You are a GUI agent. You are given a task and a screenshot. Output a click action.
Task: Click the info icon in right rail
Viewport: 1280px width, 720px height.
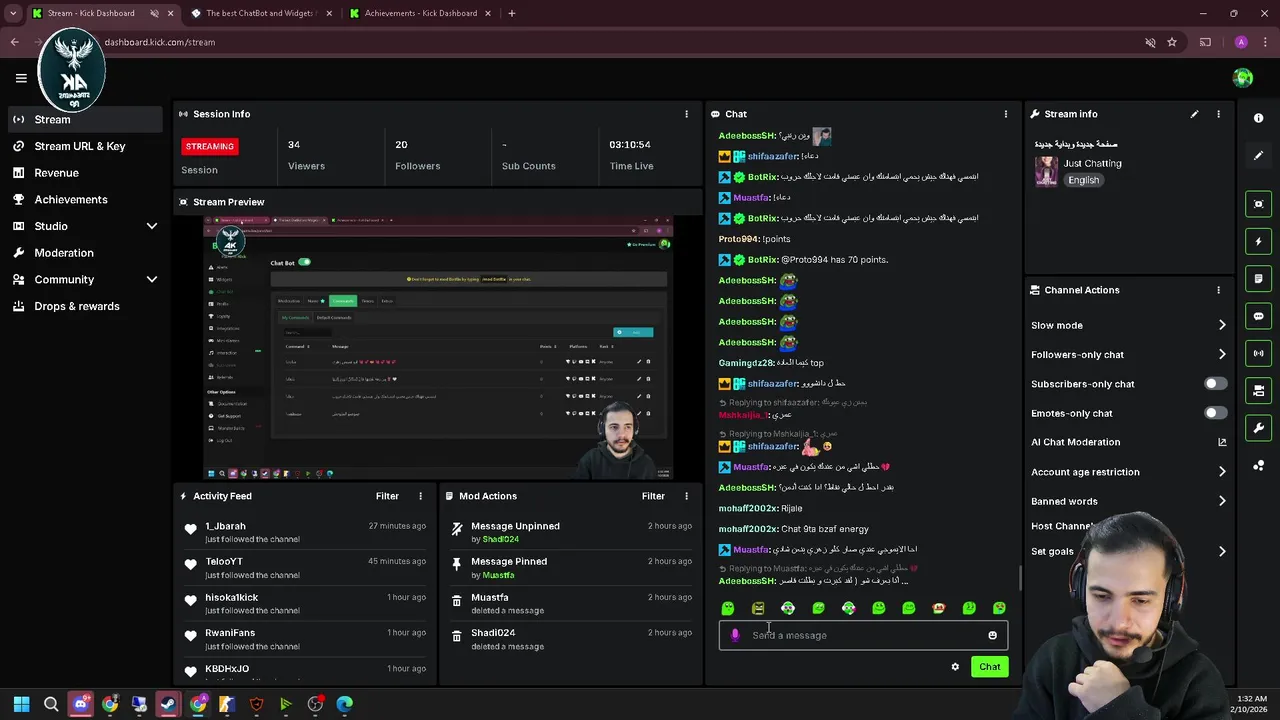1258,118
